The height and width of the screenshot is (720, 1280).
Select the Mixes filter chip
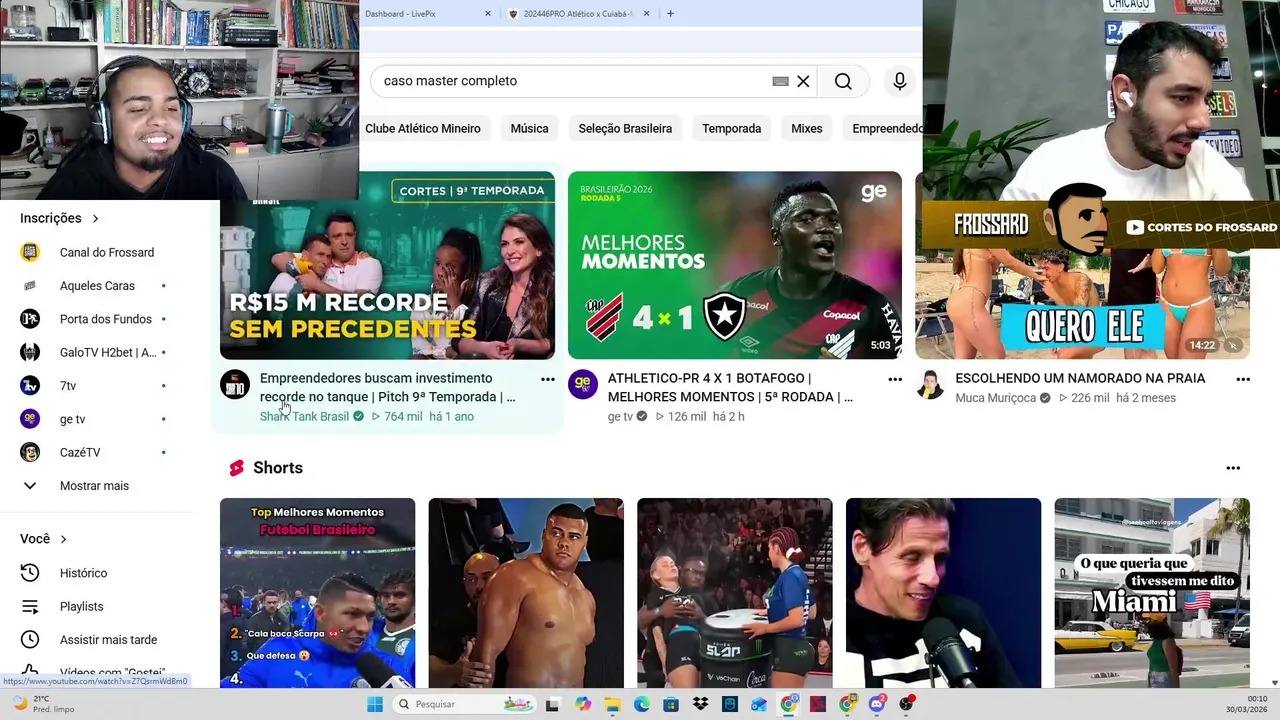807,128
